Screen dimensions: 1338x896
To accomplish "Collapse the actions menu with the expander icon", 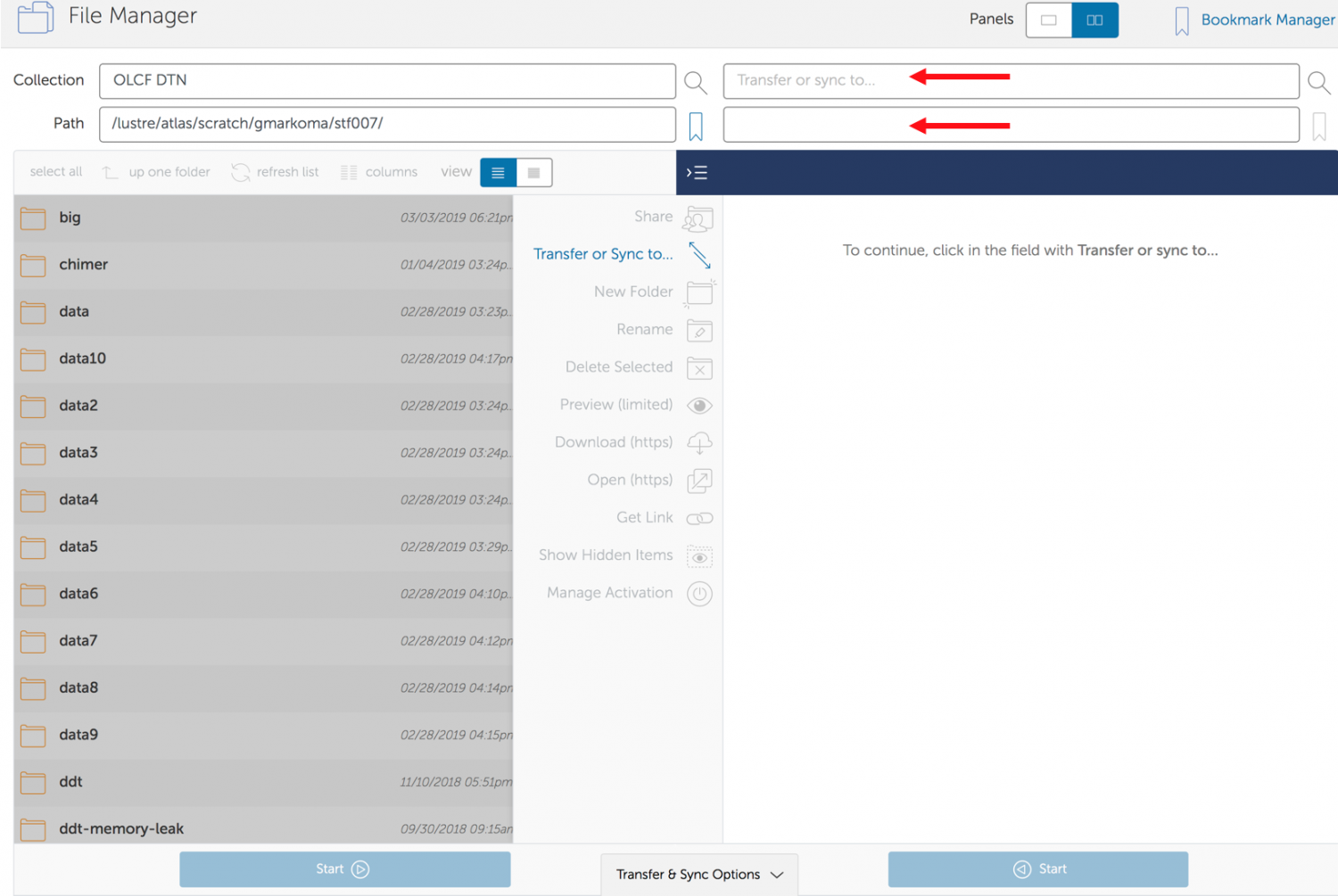I will point(697,173).
